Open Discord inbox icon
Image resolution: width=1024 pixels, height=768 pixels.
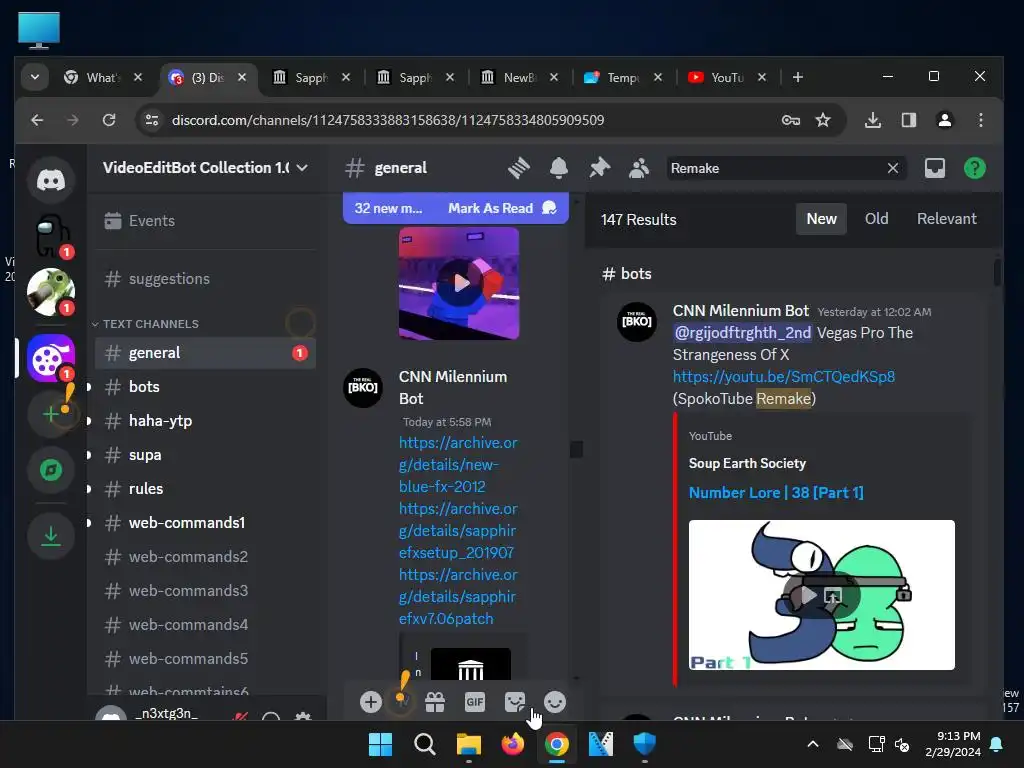935,168
